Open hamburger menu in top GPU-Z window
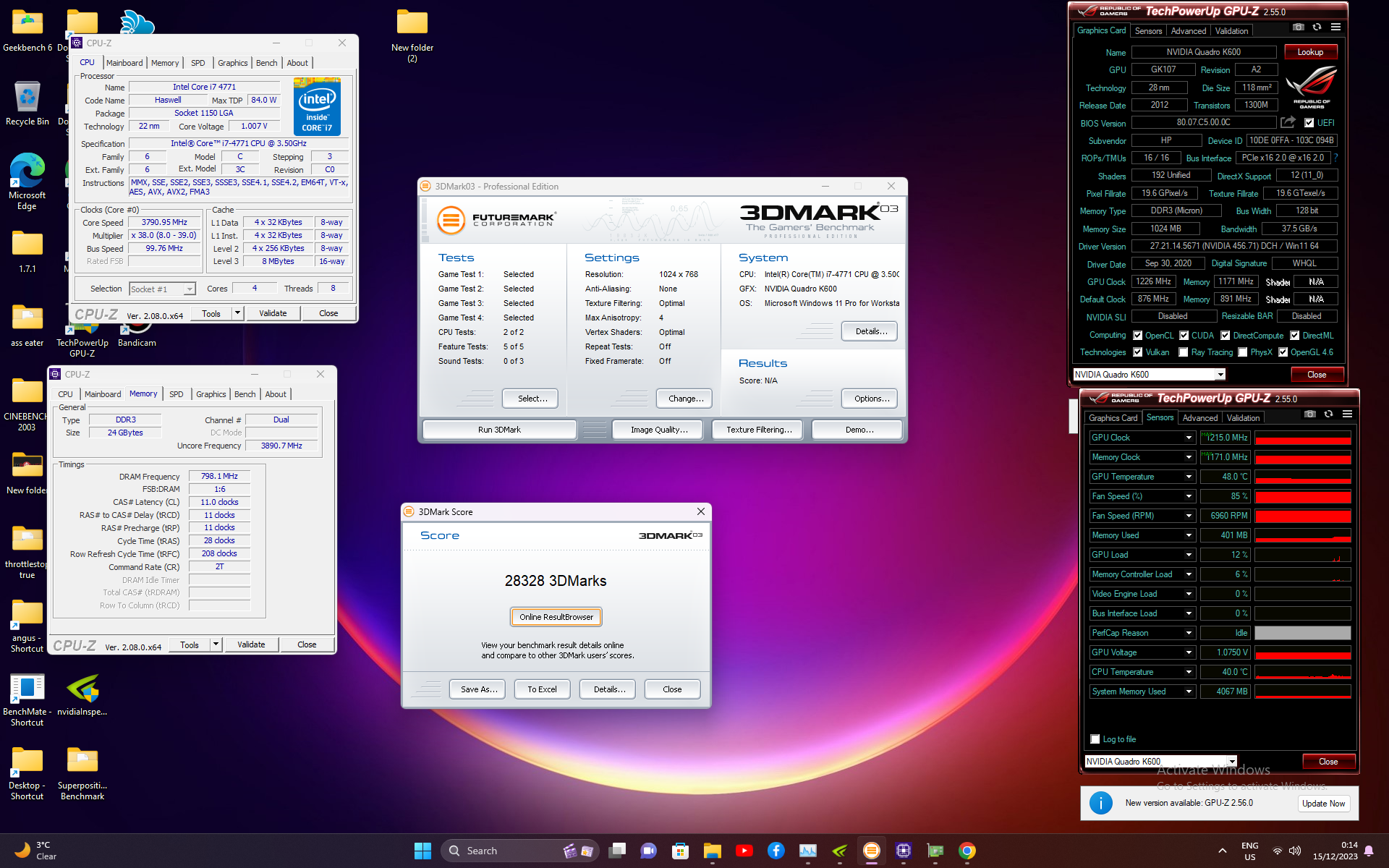The height and width of the screenshot is (868, 1389). [1335, 27]
